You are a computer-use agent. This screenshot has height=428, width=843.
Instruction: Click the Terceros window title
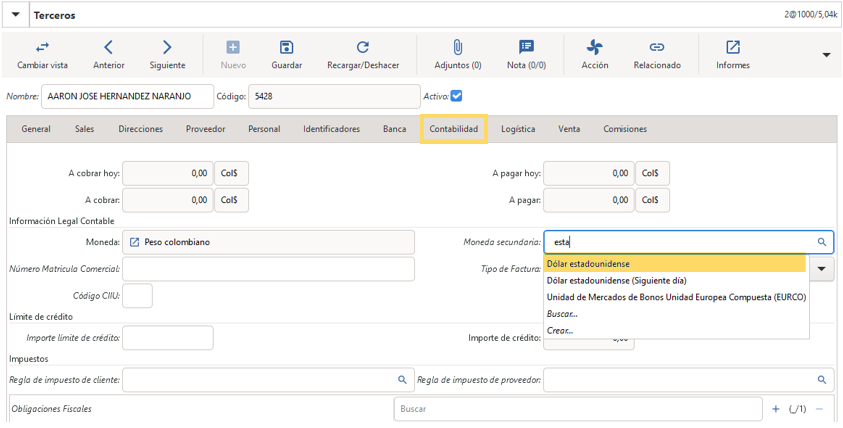[54, 16]
